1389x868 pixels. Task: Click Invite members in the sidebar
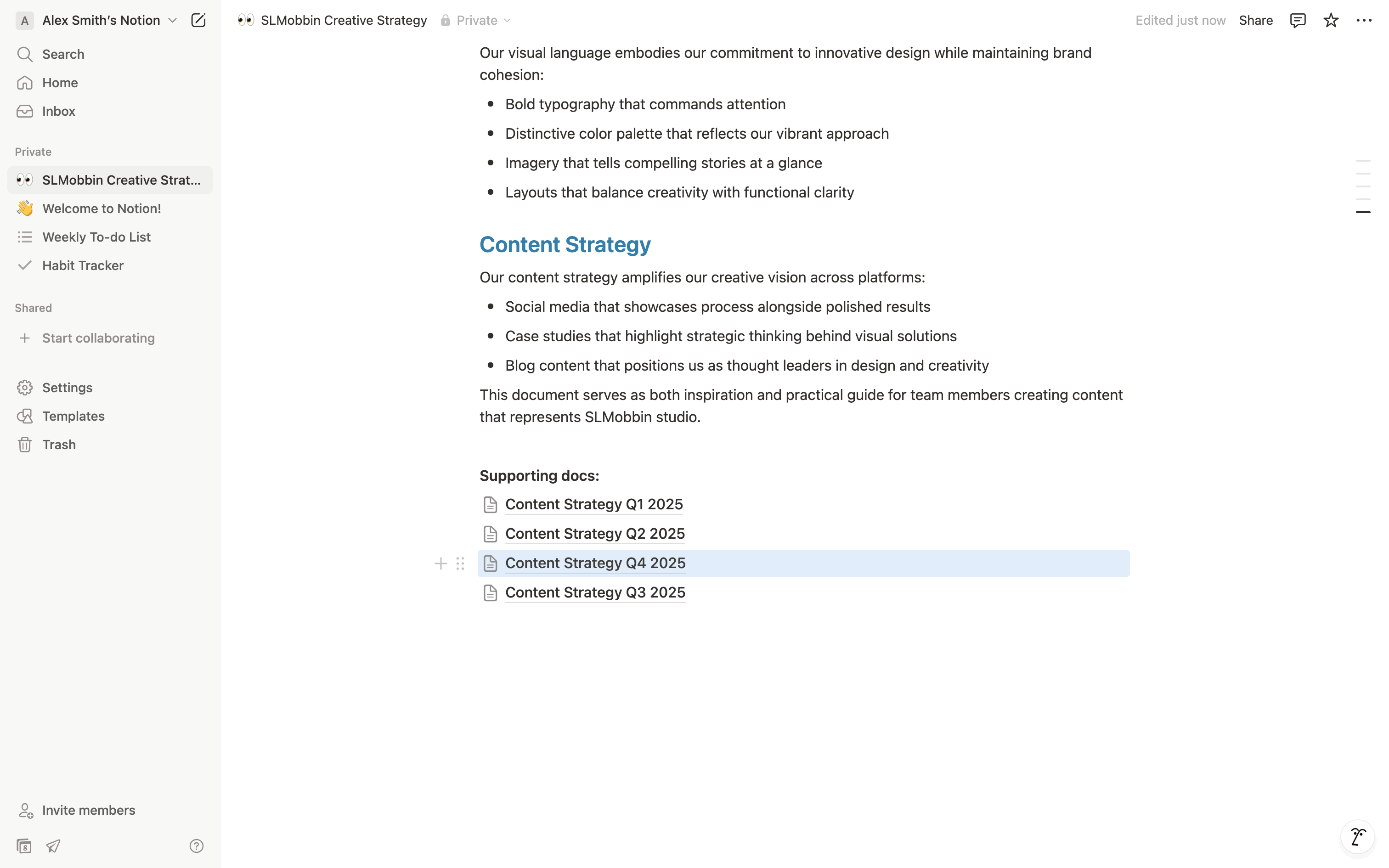pyautogui.click(x=88, y=810)
